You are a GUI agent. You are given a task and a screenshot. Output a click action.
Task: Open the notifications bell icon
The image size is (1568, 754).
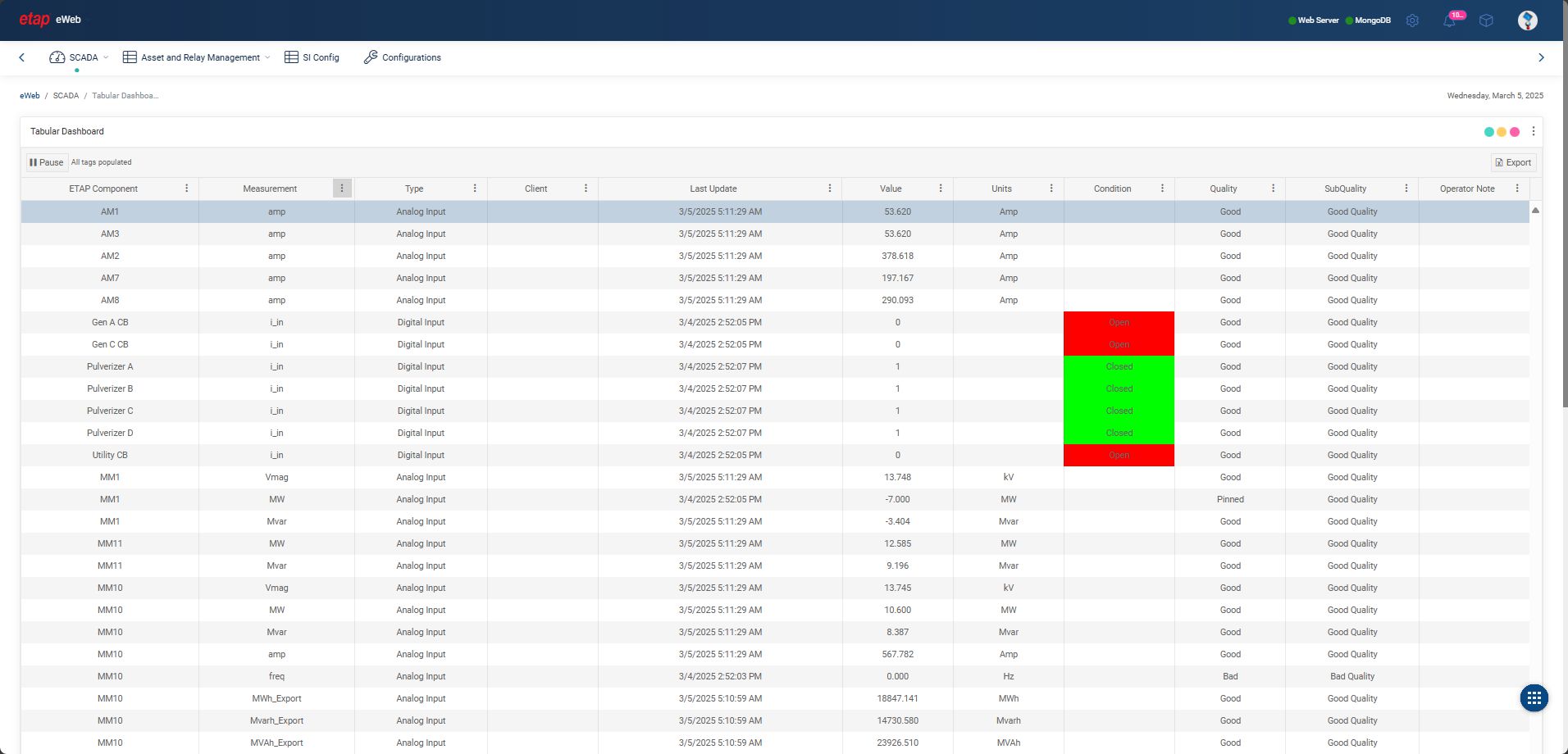(1449, 20)
